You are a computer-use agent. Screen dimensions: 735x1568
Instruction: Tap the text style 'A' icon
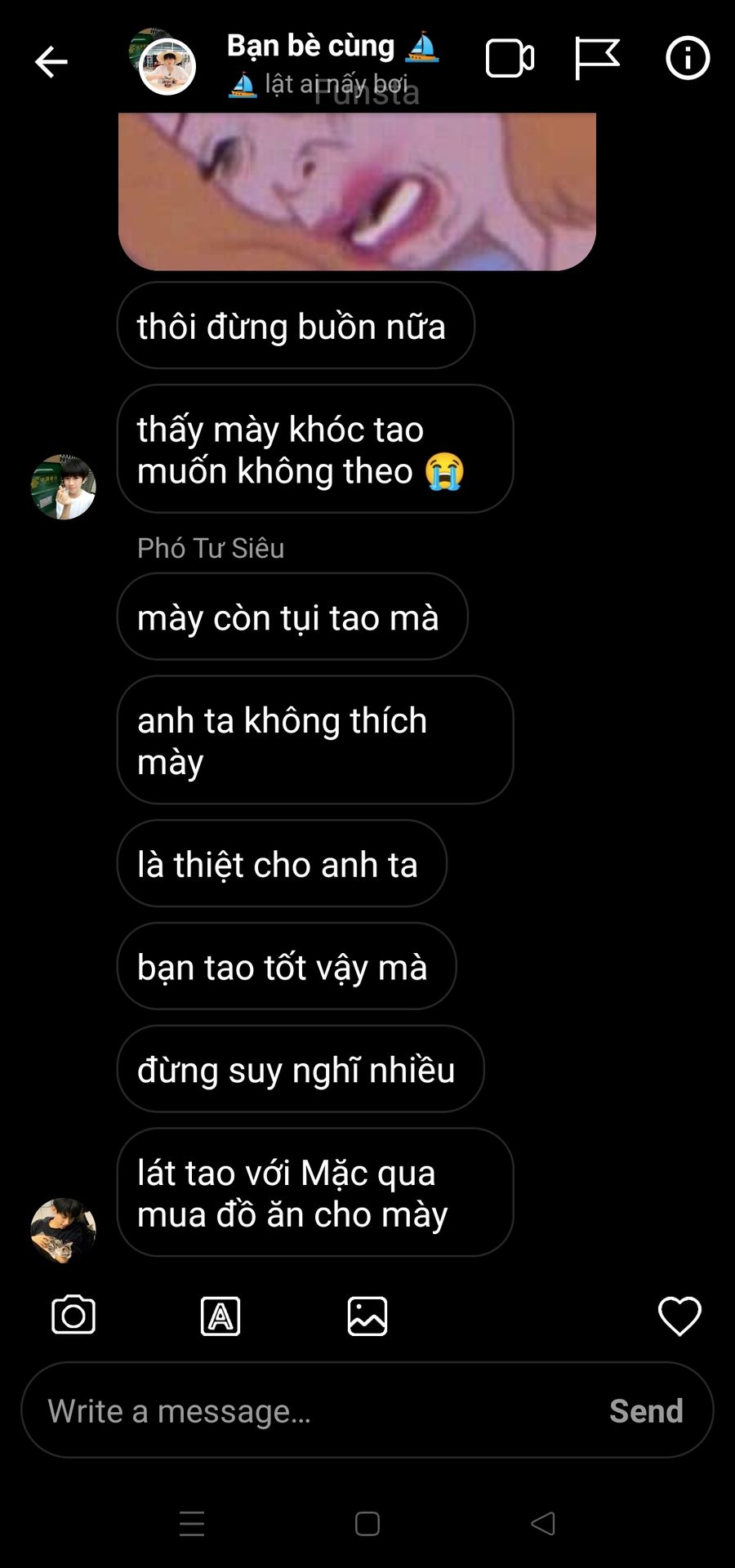pyautogui.click(x=220, y=1316)
